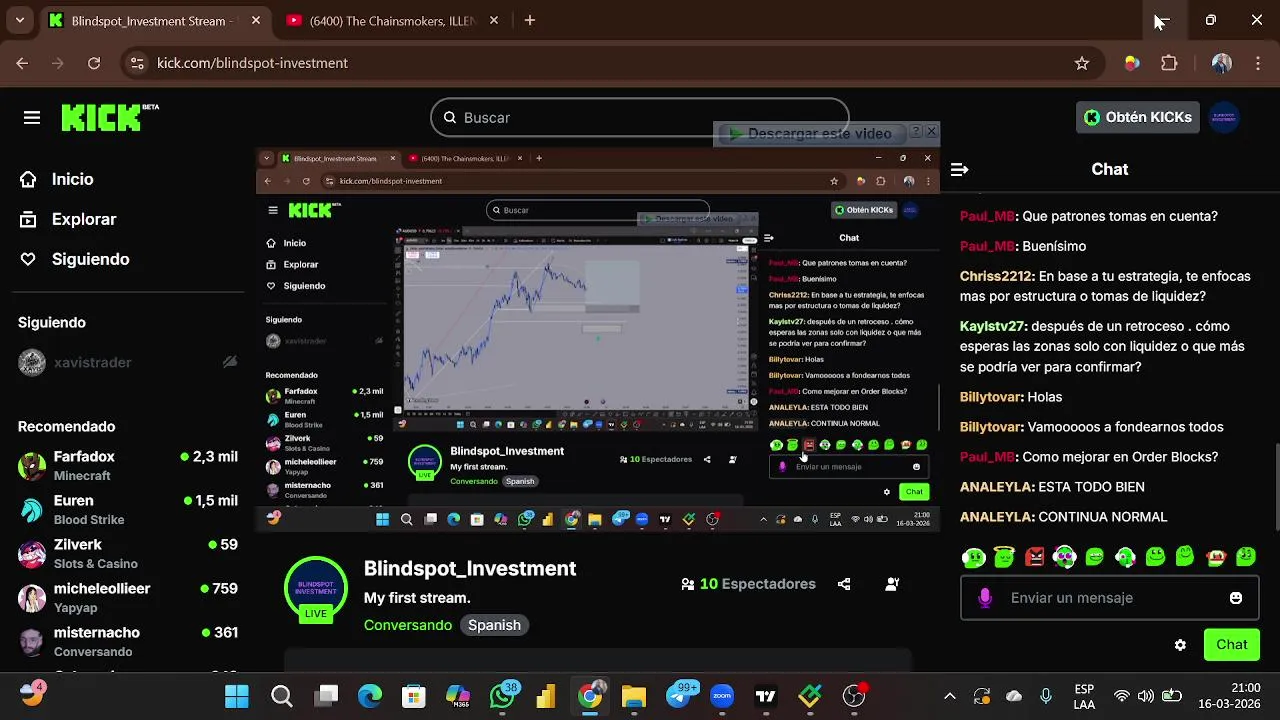Open misternacho Conversando channel
Screen dimensions: 1280x720
tap(127, 642)
